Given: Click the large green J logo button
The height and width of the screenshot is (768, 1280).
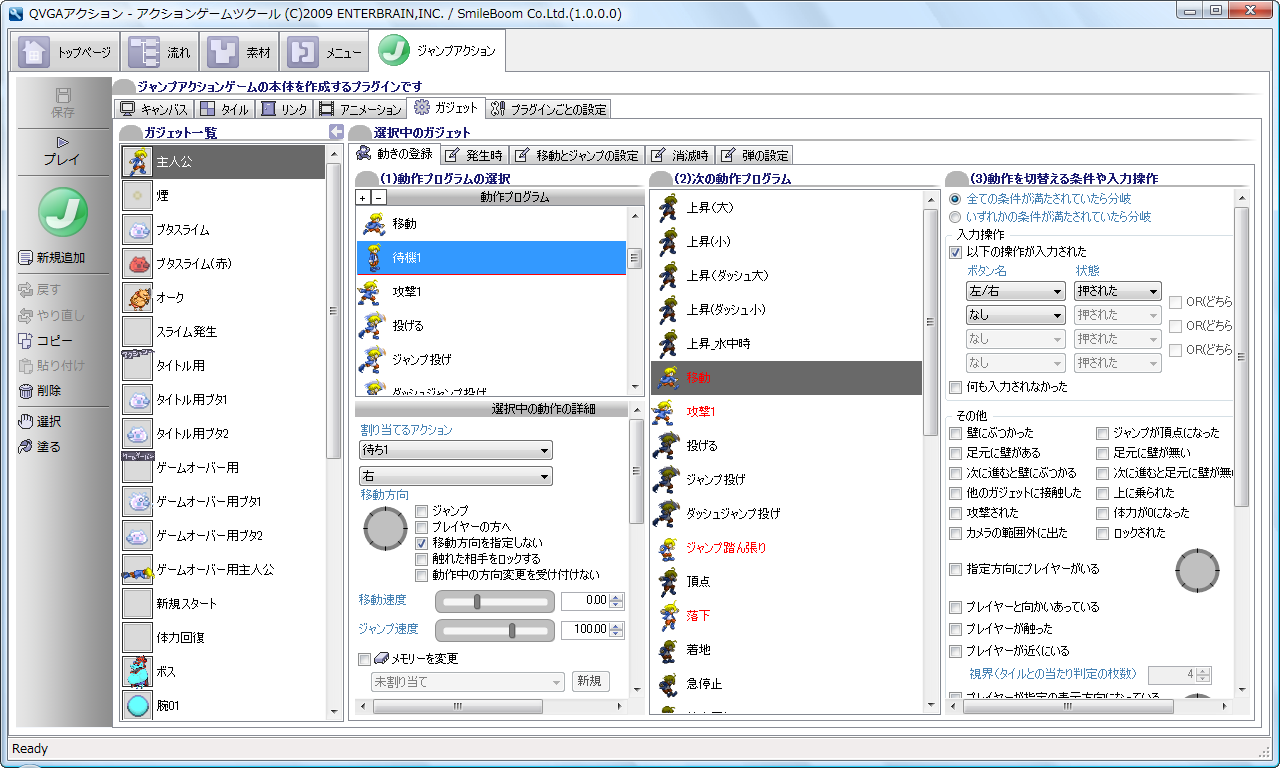Looking at the screenshot, I should (x=63, y=212).
